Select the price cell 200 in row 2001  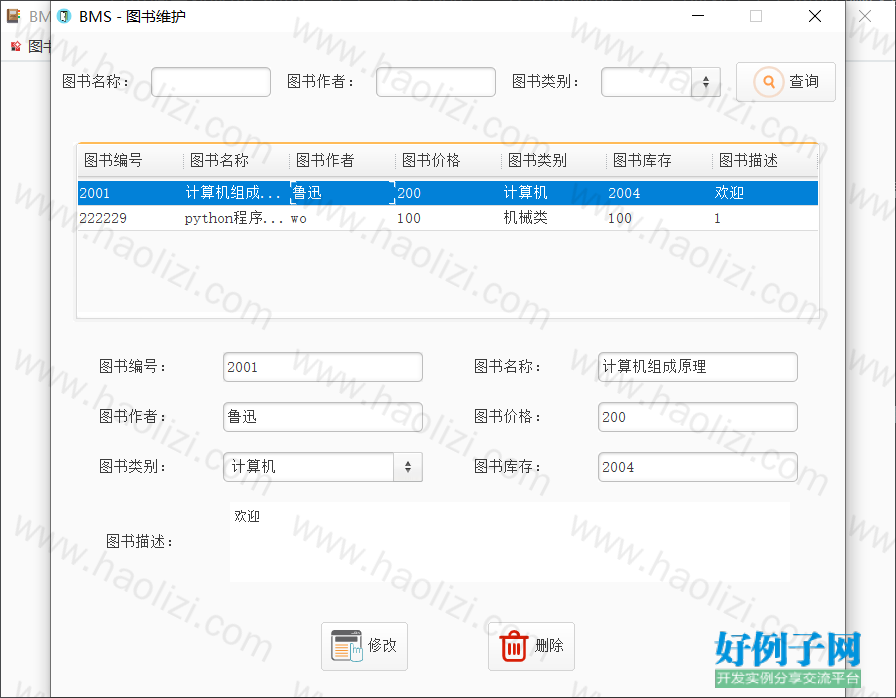coord(449,193)
